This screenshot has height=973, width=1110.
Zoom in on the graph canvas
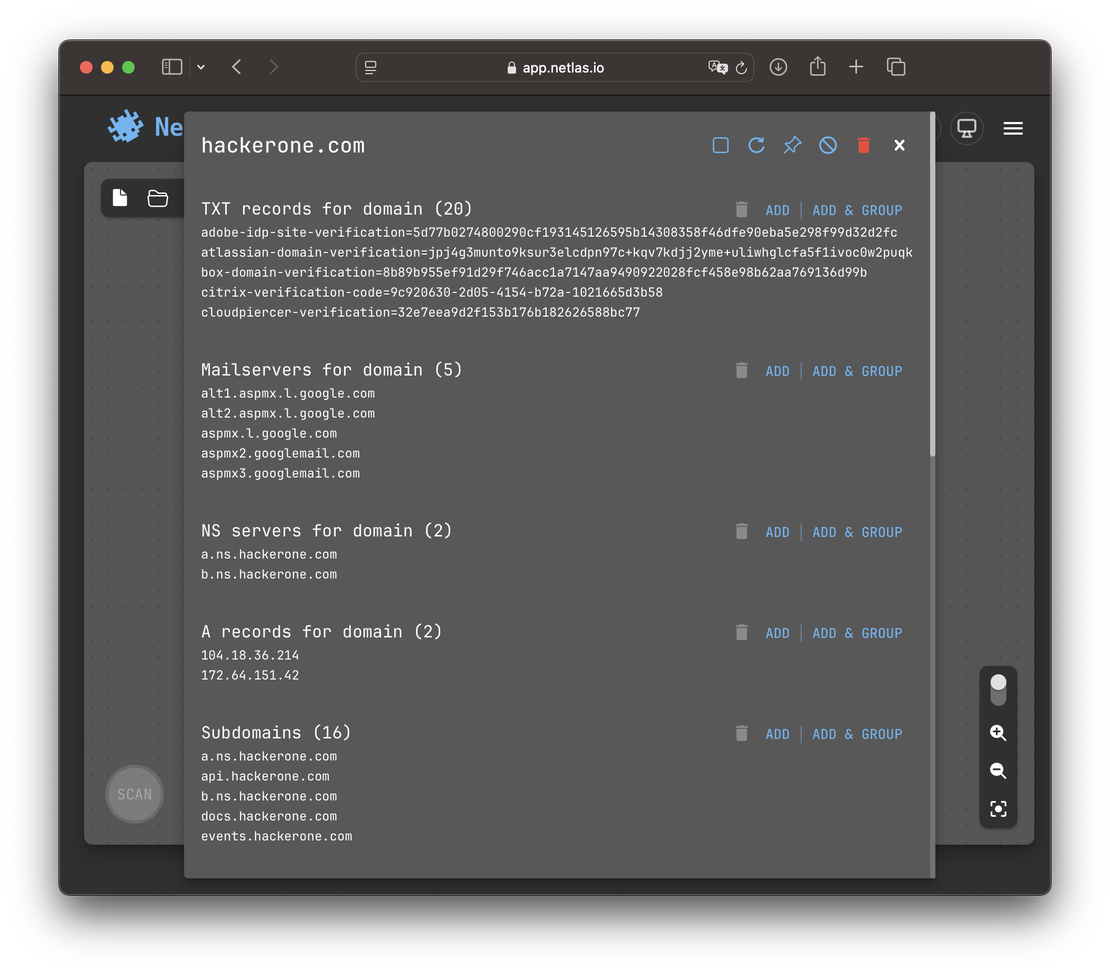click(x=997, y=733)
